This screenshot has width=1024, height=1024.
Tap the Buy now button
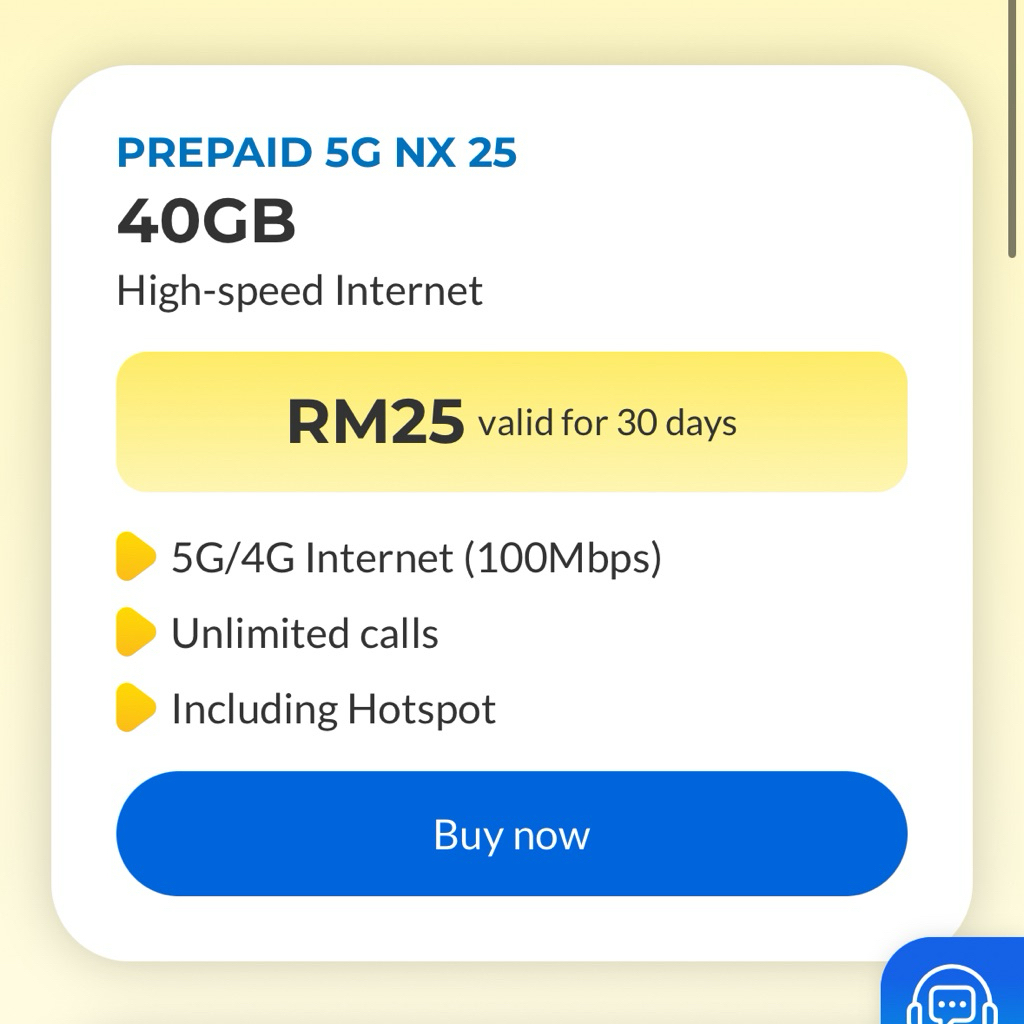[x=511, y=834]
